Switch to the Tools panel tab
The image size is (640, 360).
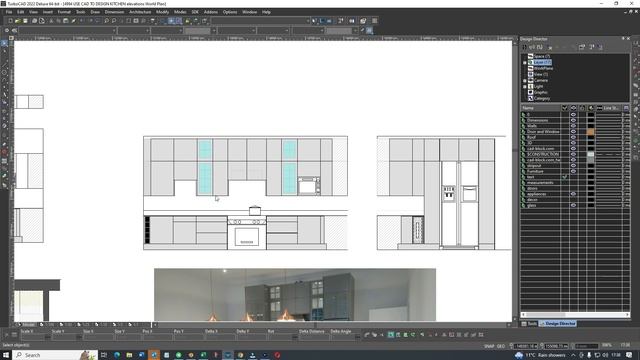[x=529, y=324]
